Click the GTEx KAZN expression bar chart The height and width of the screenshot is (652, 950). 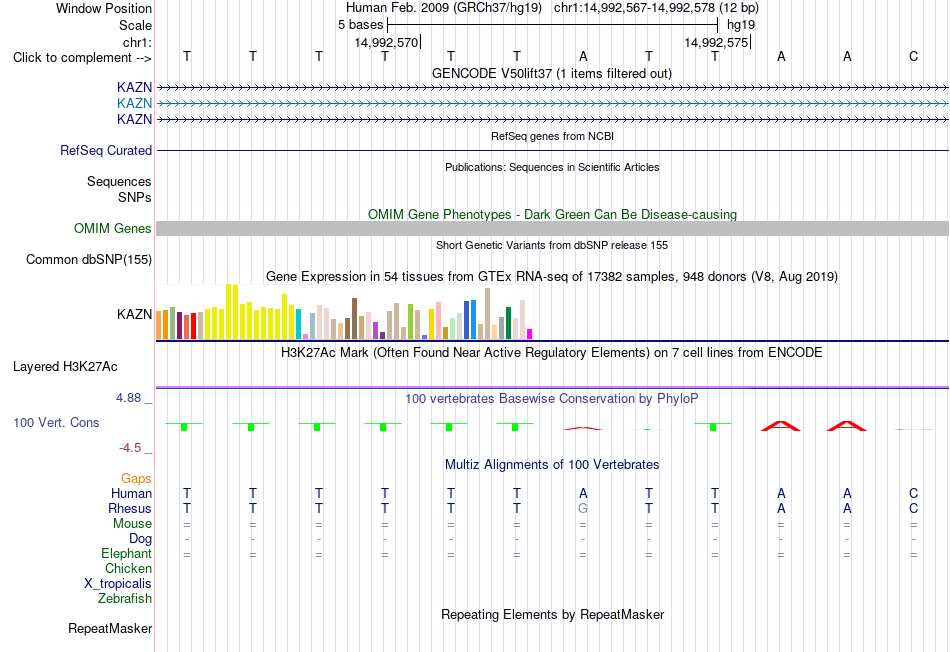click(344, 312)
